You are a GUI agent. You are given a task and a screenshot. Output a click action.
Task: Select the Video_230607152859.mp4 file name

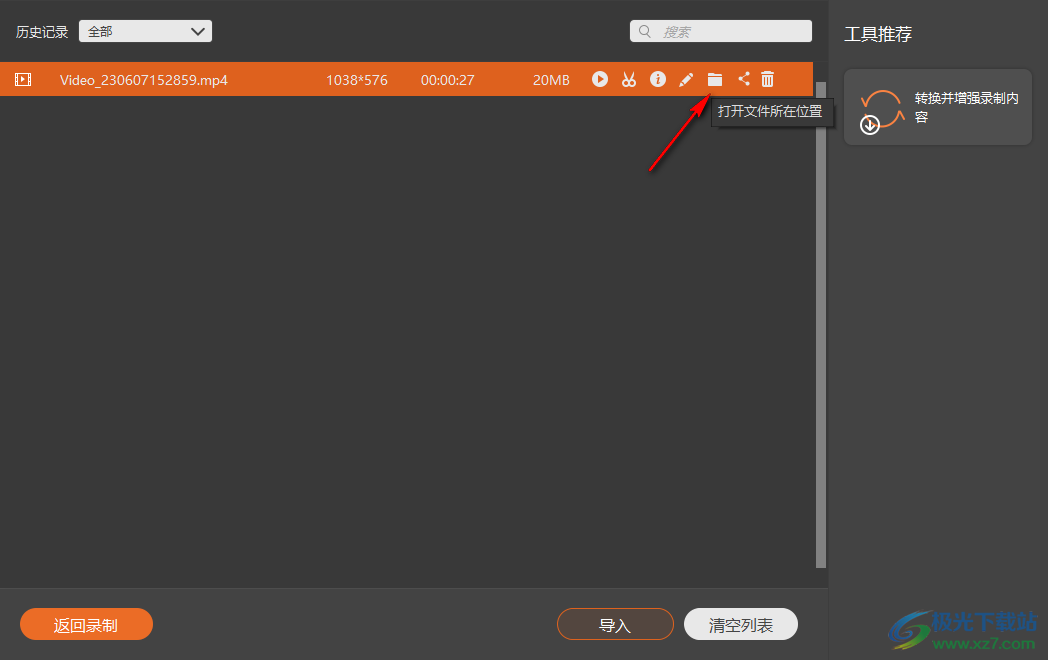(x=144, y=80)
